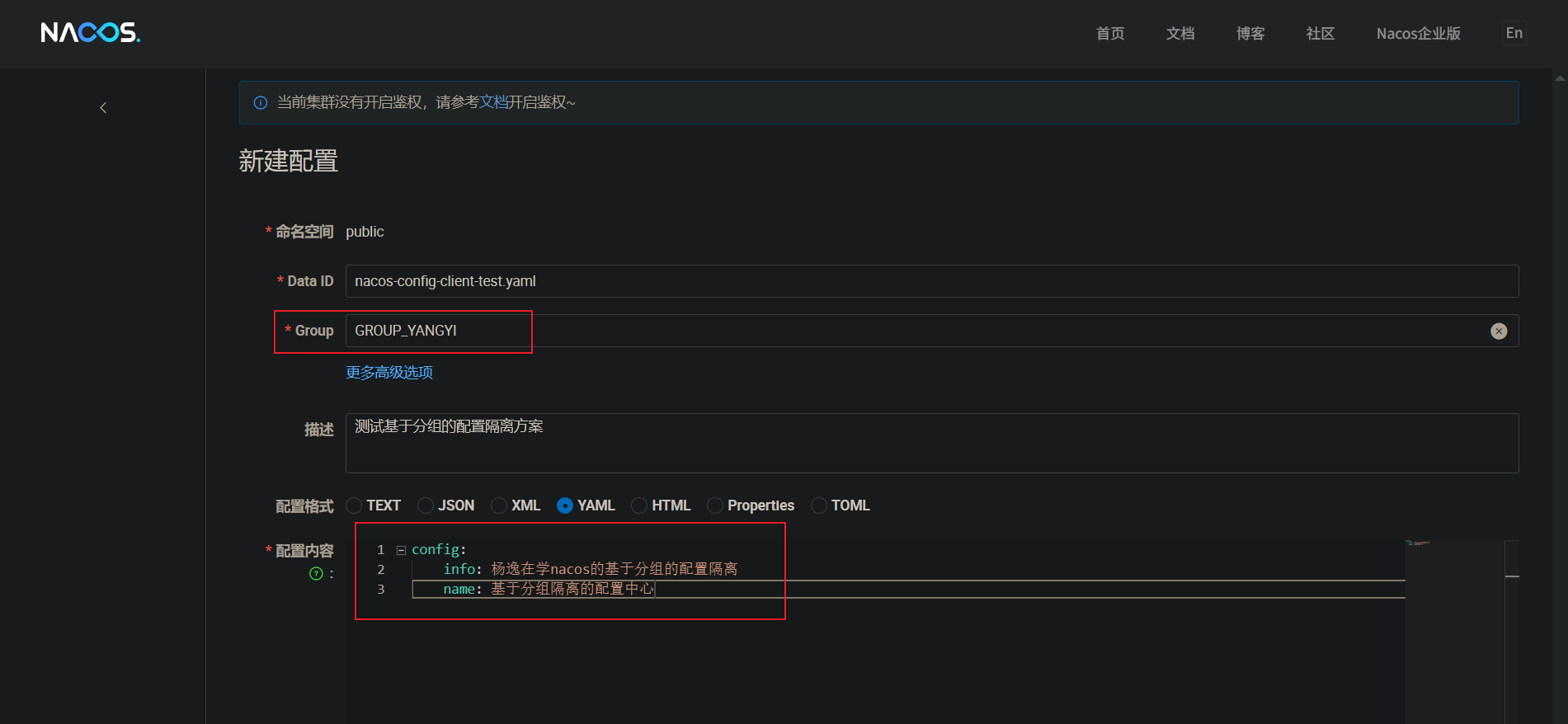
Task: Select TEXT format radio button
Action: coord(355,505)
